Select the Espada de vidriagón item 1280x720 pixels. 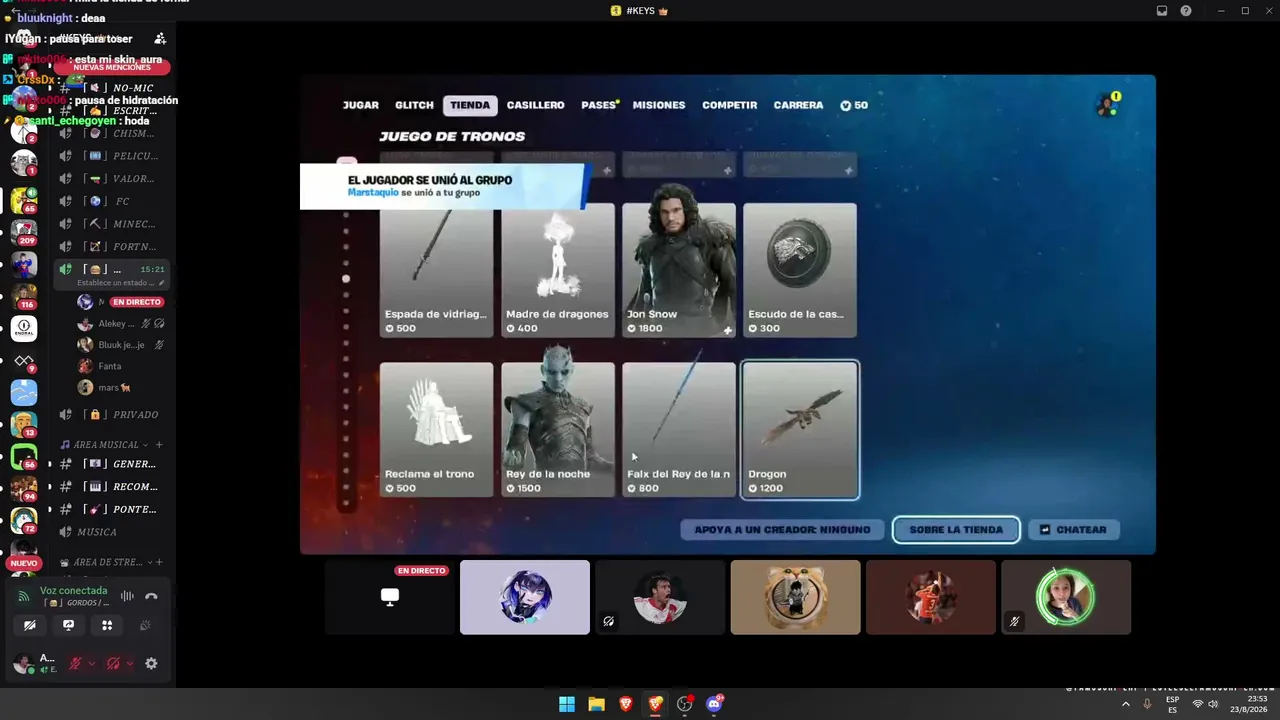pos(436,270)
